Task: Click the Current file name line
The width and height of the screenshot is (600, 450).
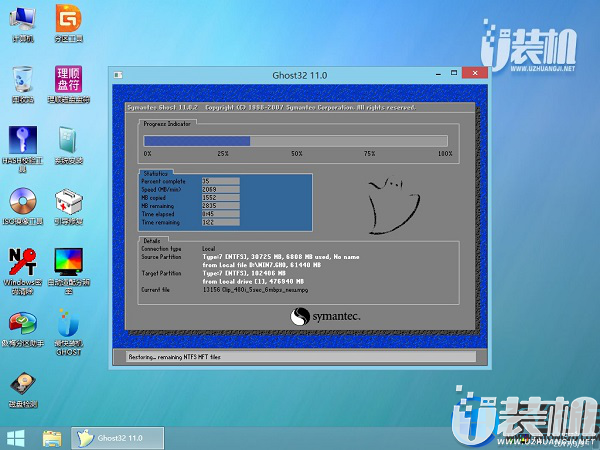Action: pyautogui.click(x=255, y=290)
